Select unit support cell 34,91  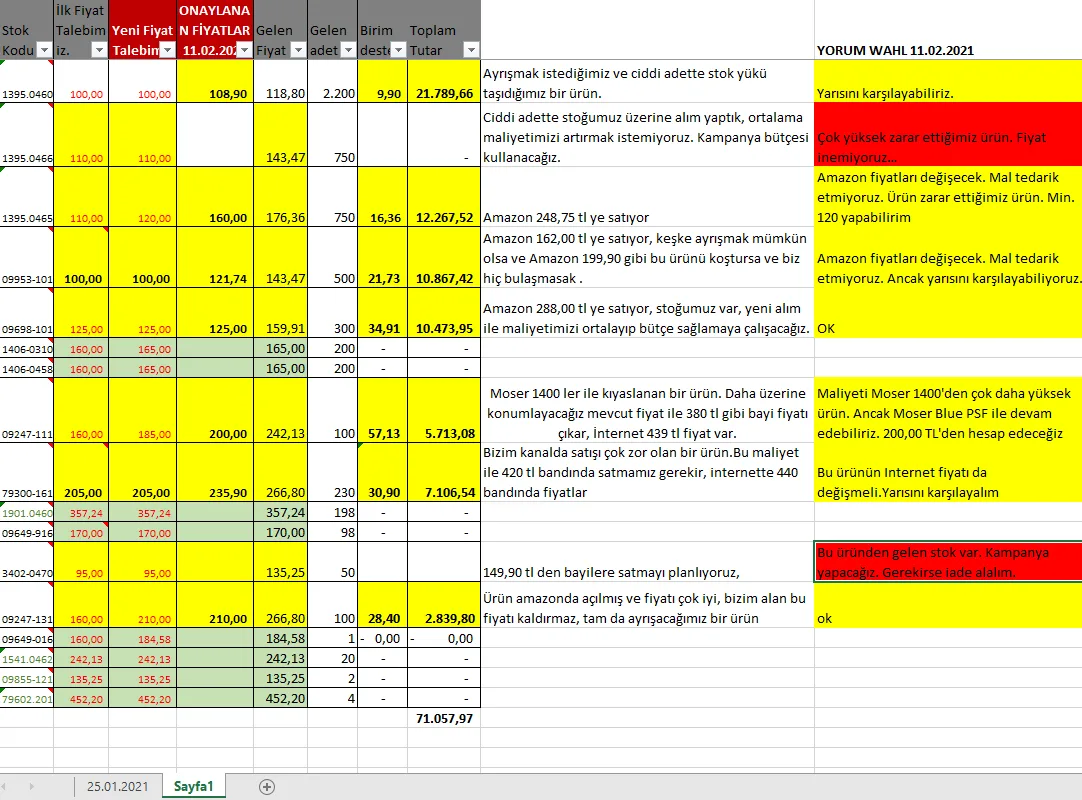point(382,313)
